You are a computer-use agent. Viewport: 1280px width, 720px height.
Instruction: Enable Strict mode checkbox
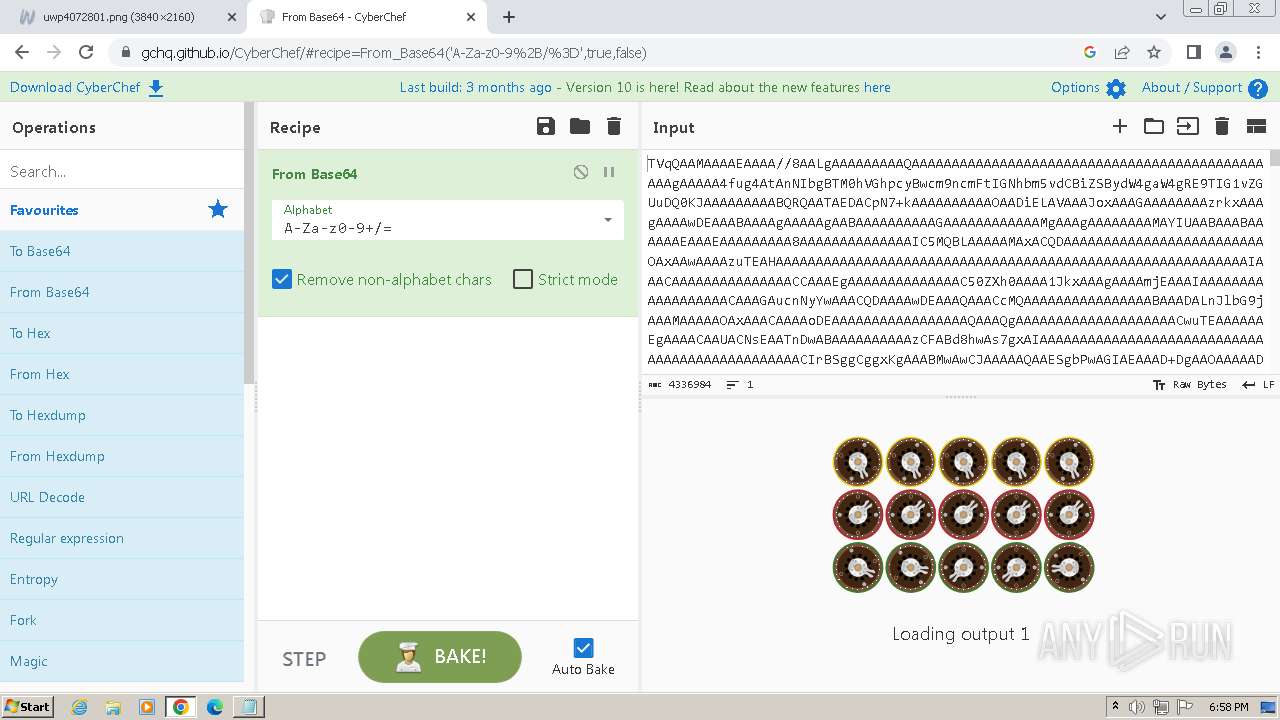click(x=523, y=279)
